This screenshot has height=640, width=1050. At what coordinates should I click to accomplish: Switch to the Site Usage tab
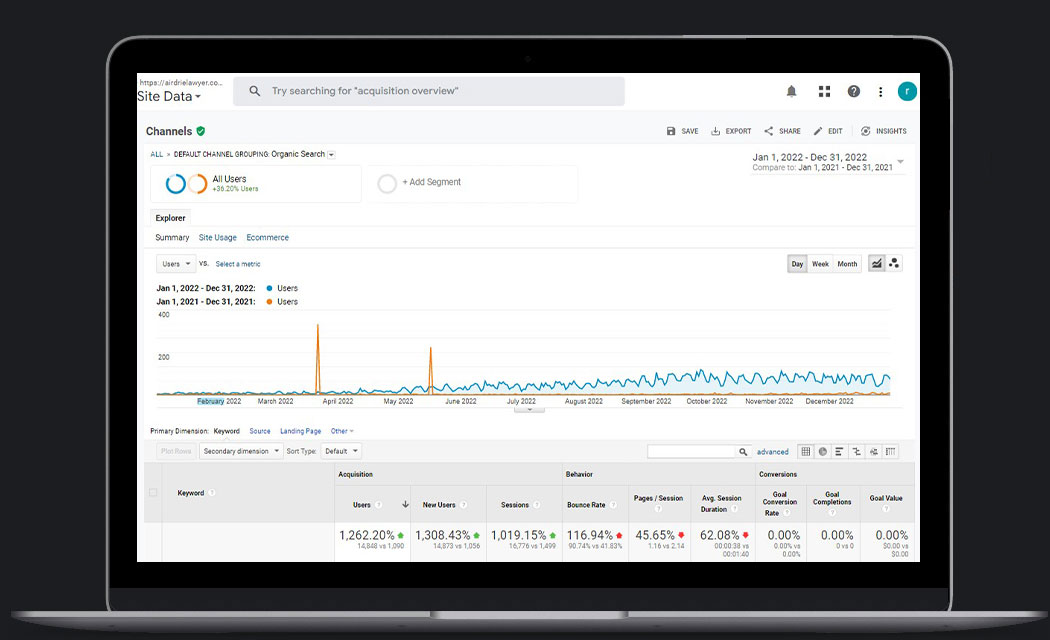pos(218,238)
